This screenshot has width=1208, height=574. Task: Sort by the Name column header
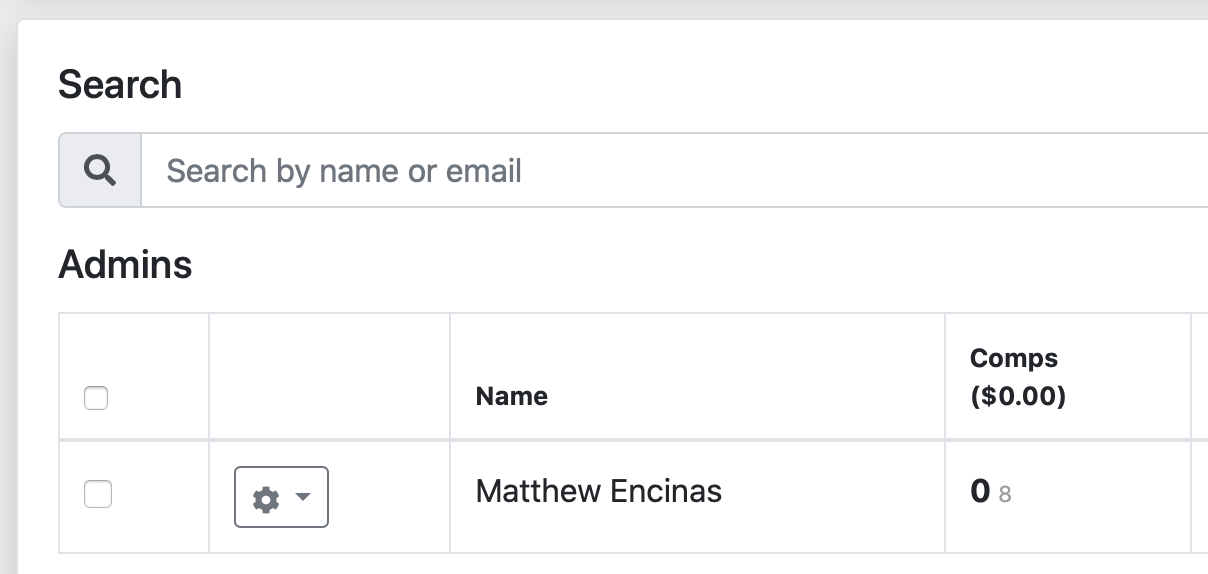(511, 397)
